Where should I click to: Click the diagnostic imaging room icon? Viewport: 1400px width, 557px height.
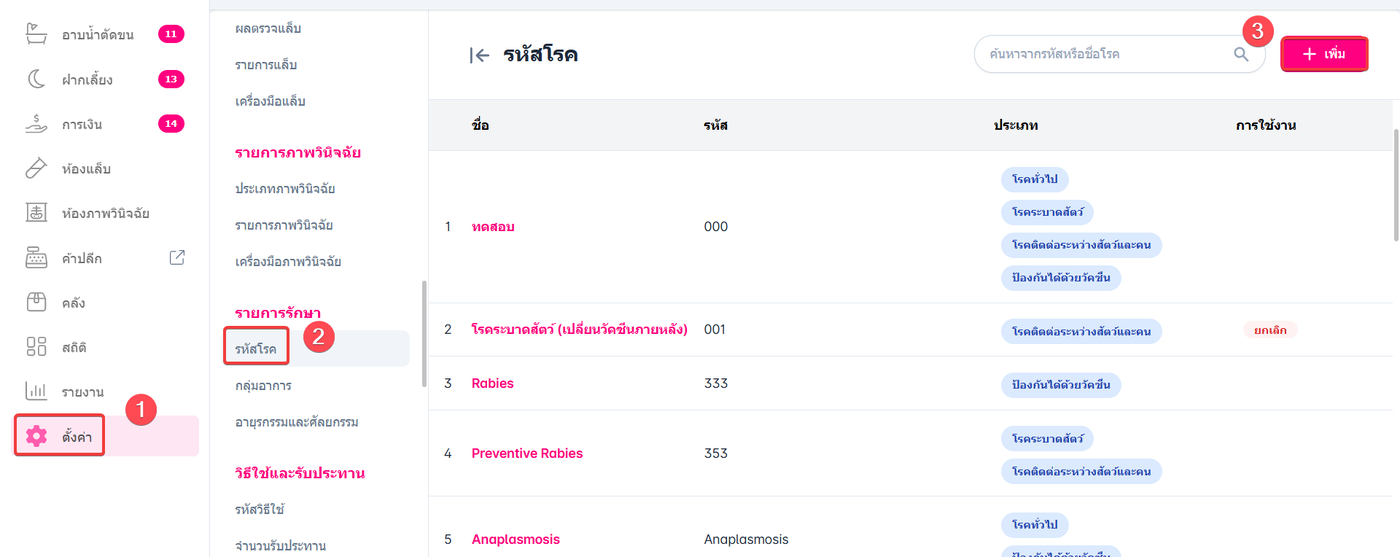pyautogui.click(x=36, y=213)
